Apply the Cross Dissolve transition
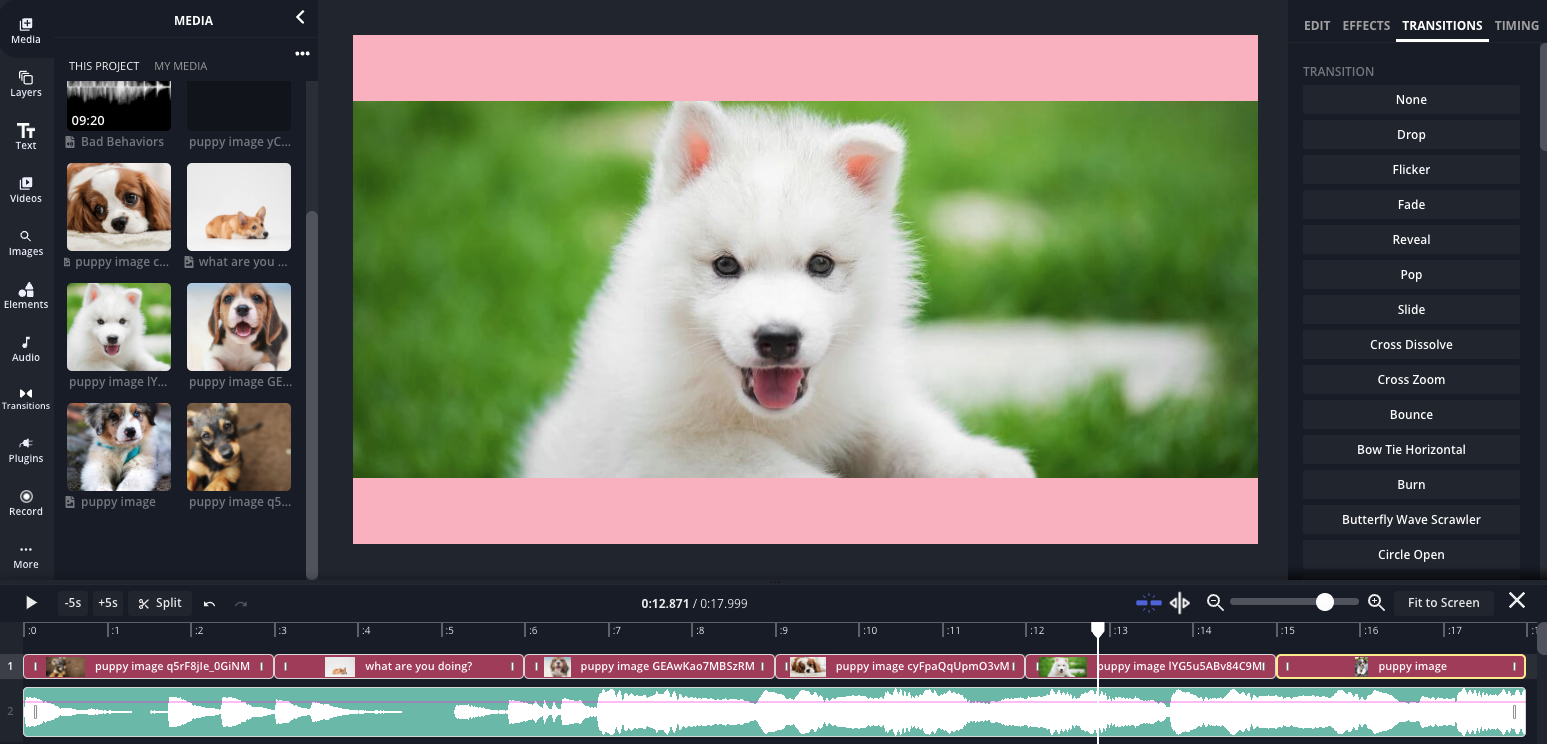The image size is (1547, 744). coord(1411,344)
